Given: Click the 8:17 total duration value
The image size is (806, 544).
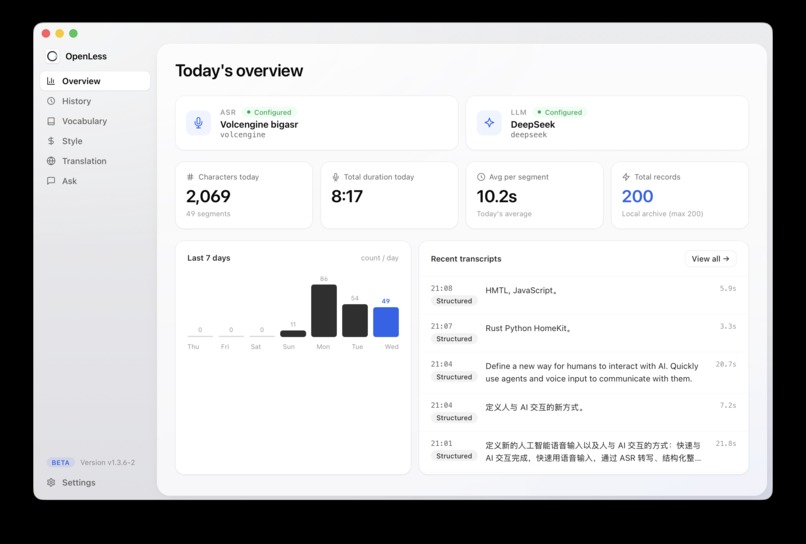Looking at the screenshot, I should [347, 196].
